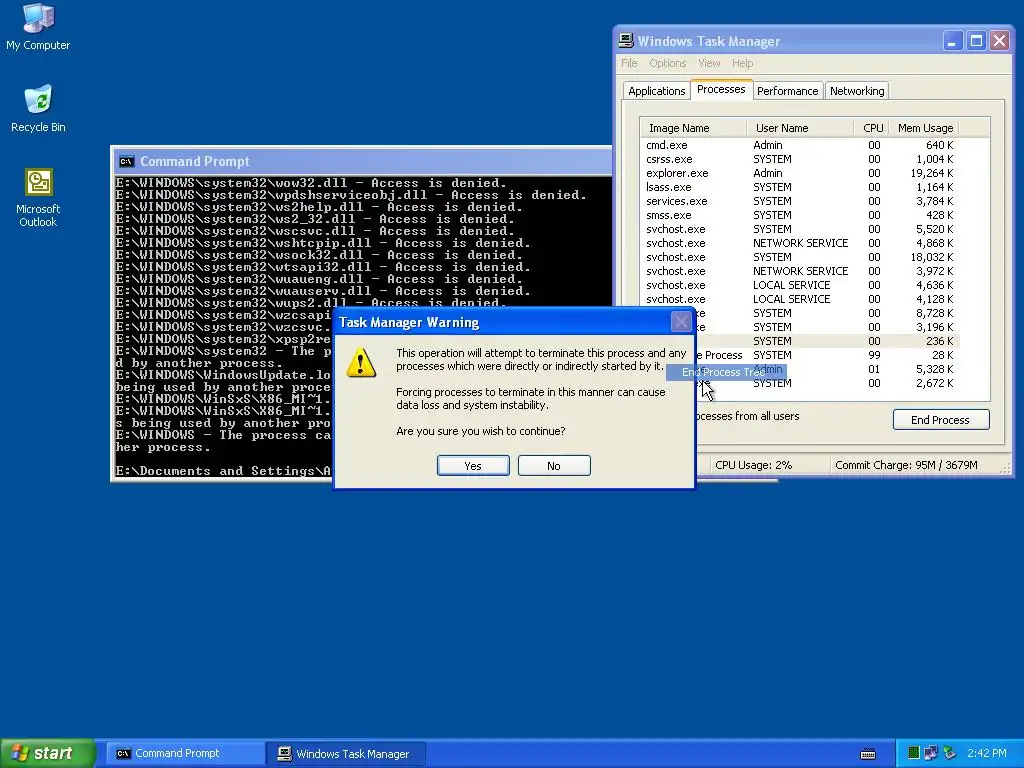Select svchost.exe using 4,636 K memory
This screenshot has width=1024, height=768.
799,285
